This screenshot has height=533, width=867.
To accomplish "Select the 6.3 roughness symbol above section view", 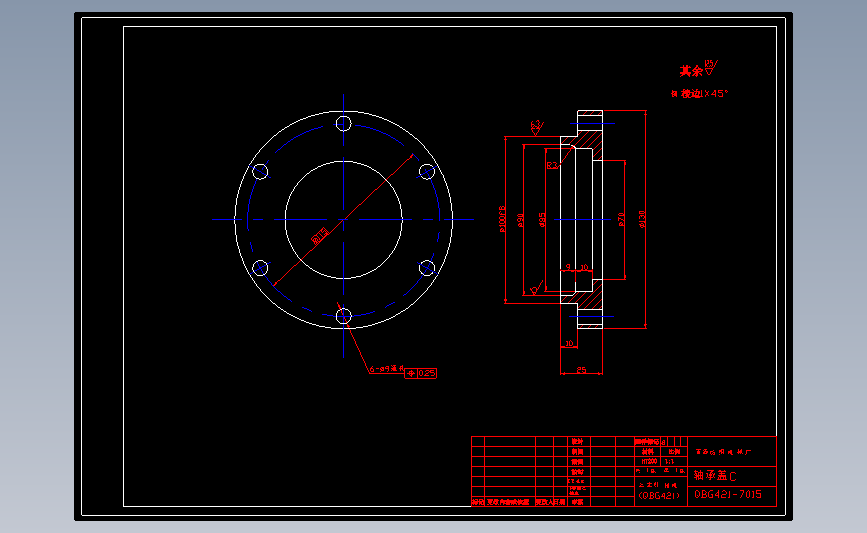I will point(536,127).
